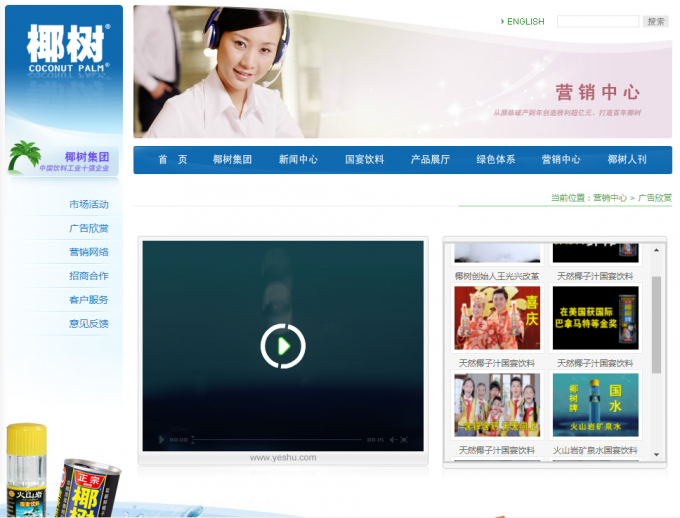Click the palm tree 椰树集团 banner
This screenshot has width=680, height=518.
pos(63,160)
